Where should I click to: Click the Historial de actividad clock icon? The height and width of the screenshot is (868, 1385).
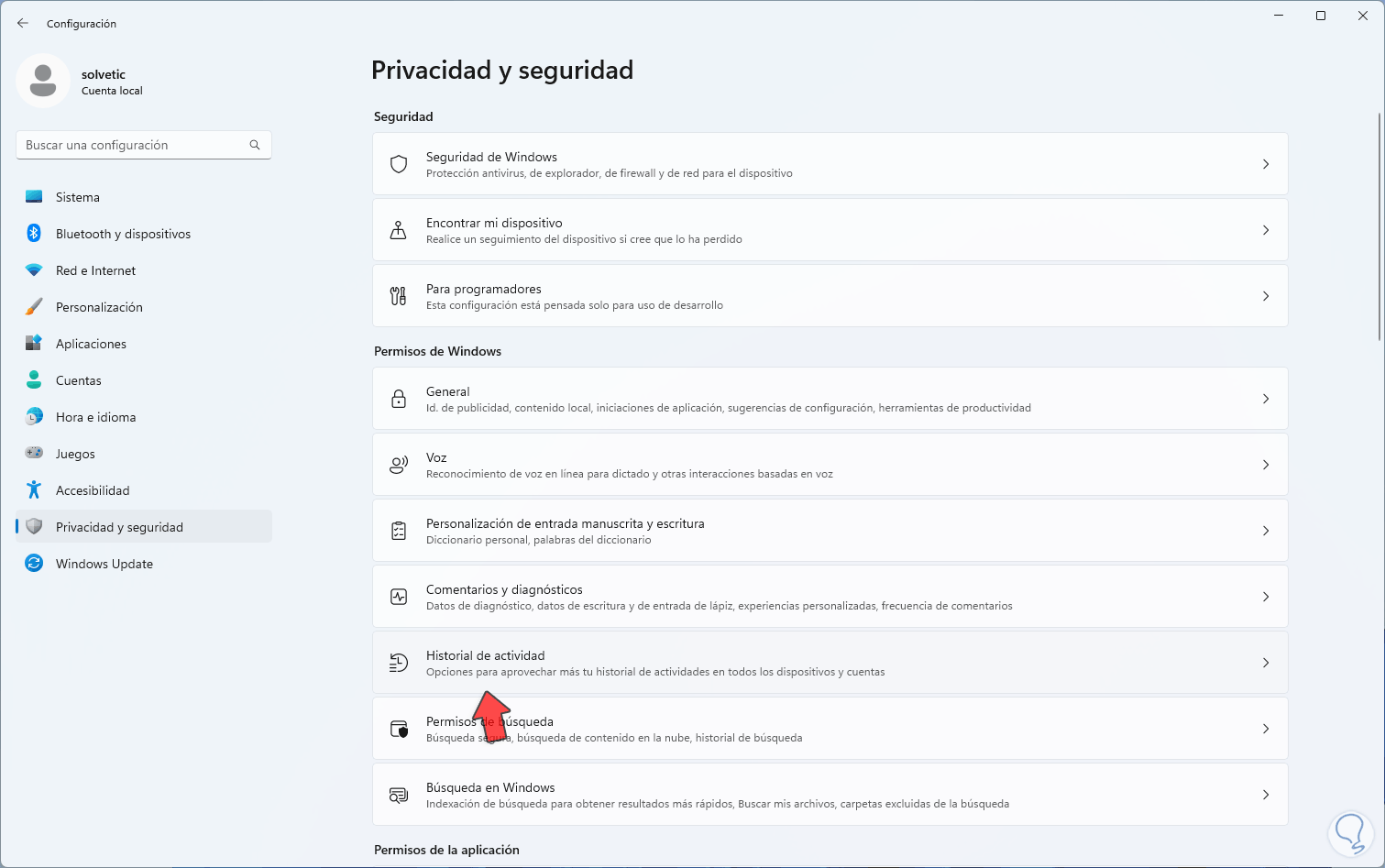coord(399,663)
